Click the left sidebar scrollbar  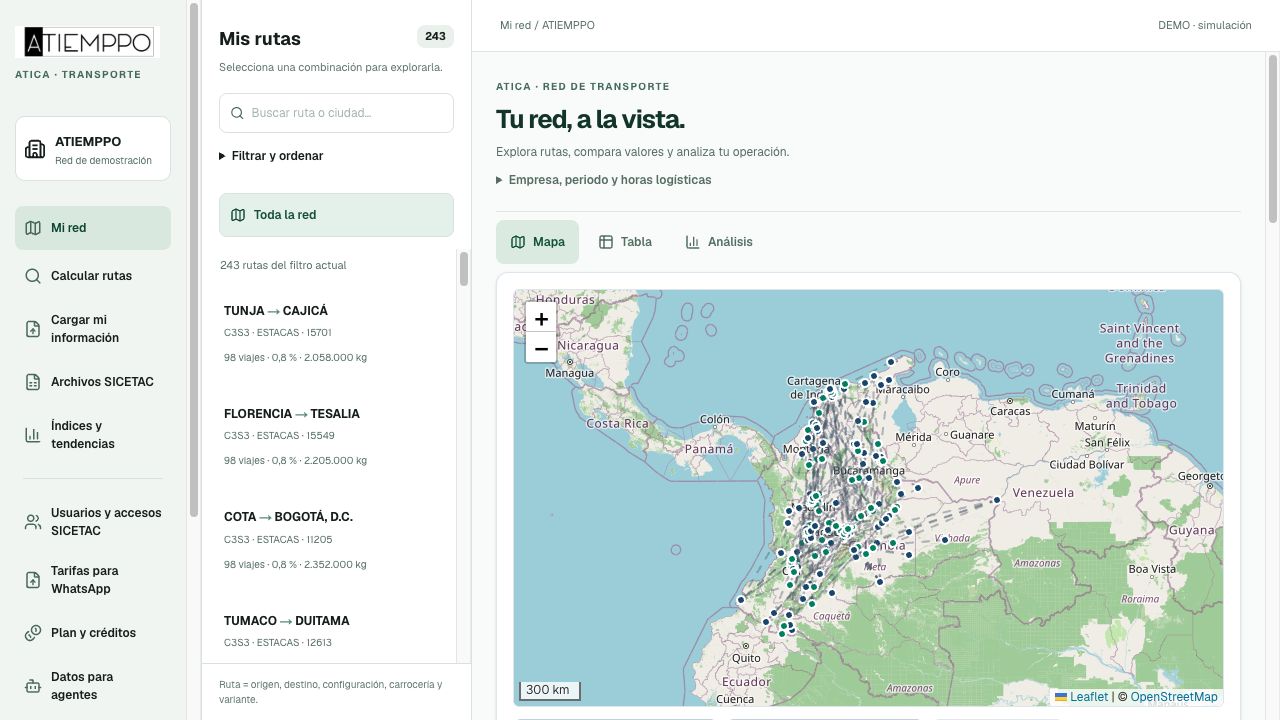coord(194,260)
